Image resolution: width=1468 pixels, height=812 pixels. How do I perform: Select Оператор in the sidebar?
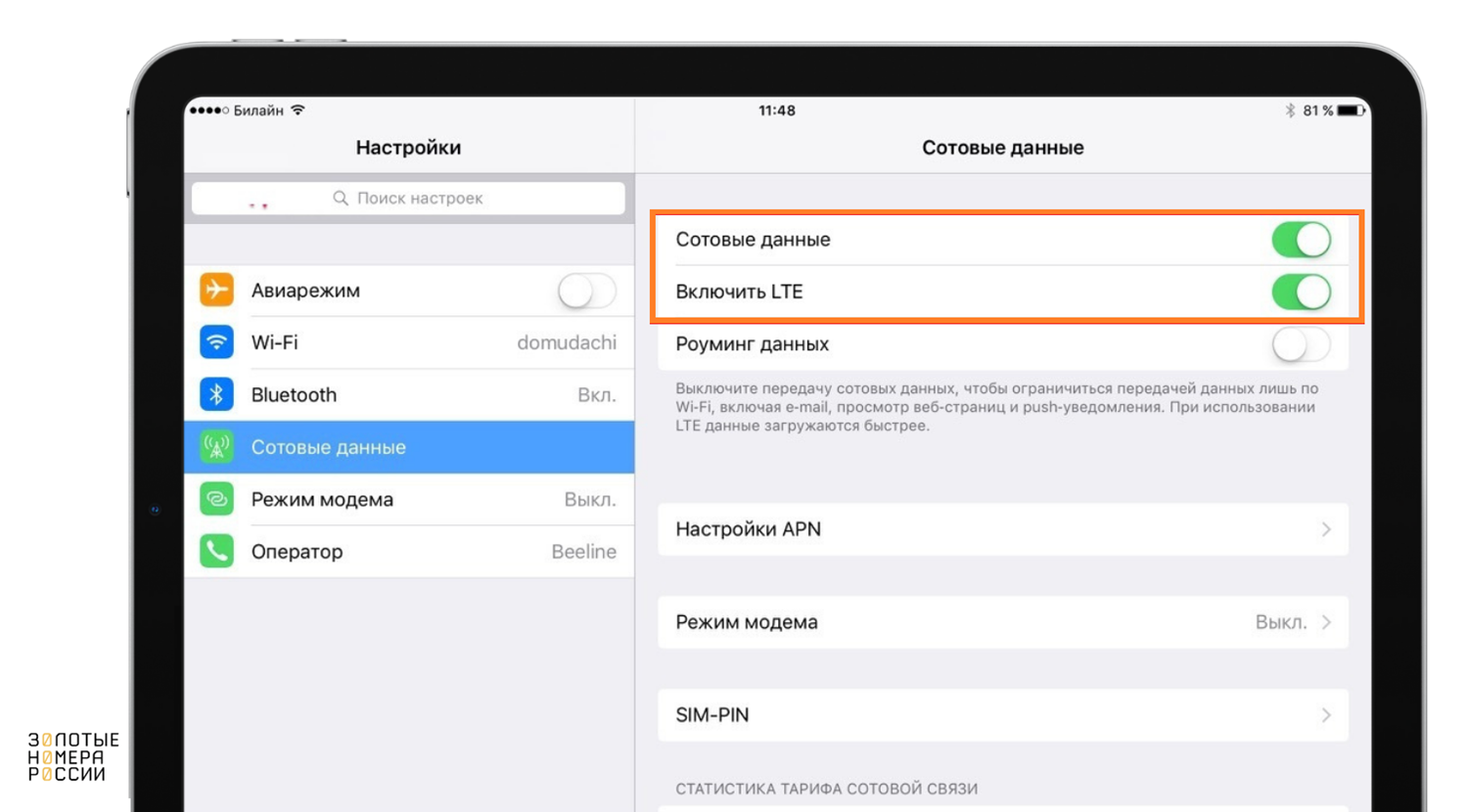pos(409,552)
